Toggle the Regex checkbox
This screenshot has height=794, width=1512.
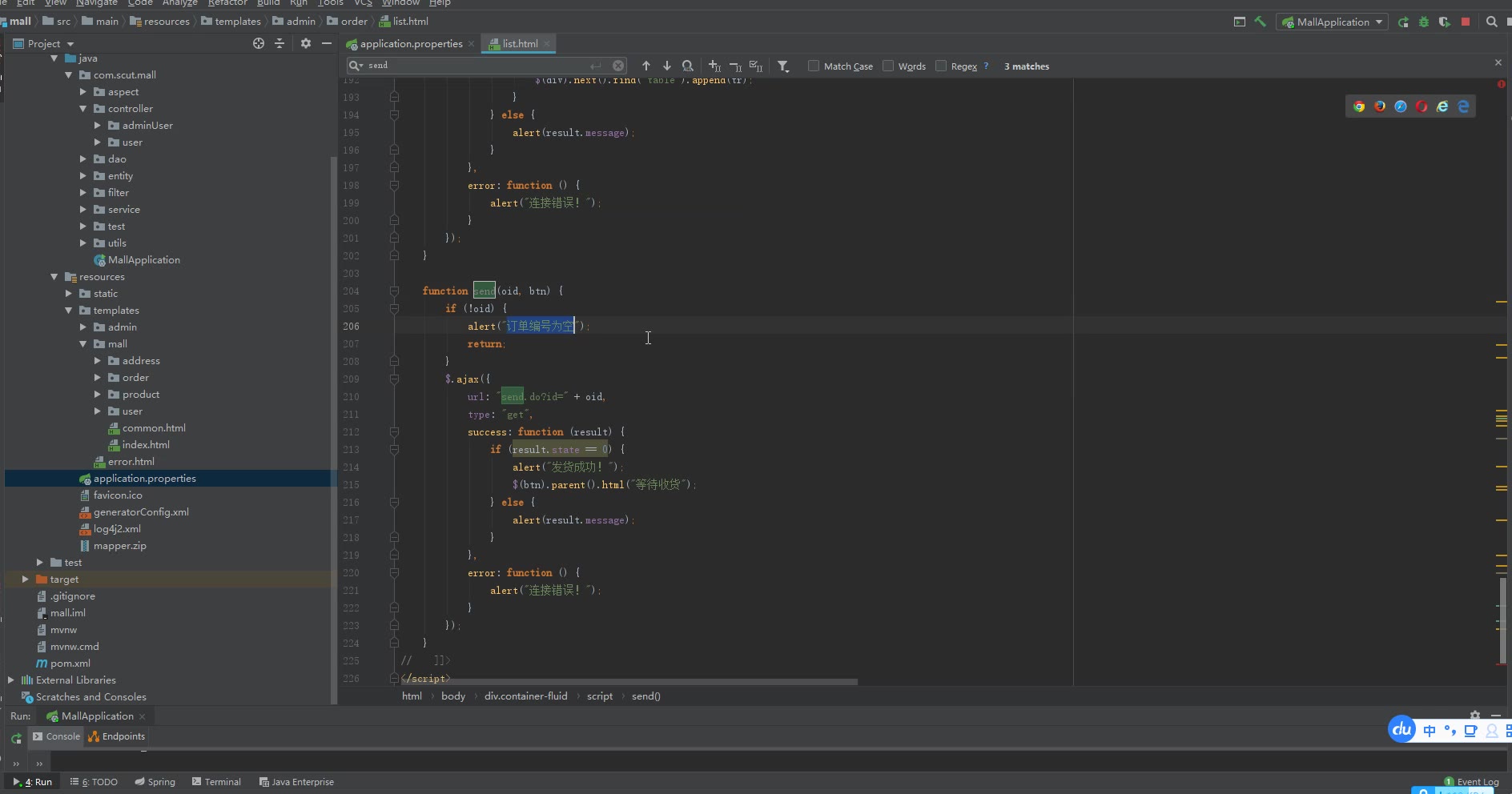coord(941,66)
